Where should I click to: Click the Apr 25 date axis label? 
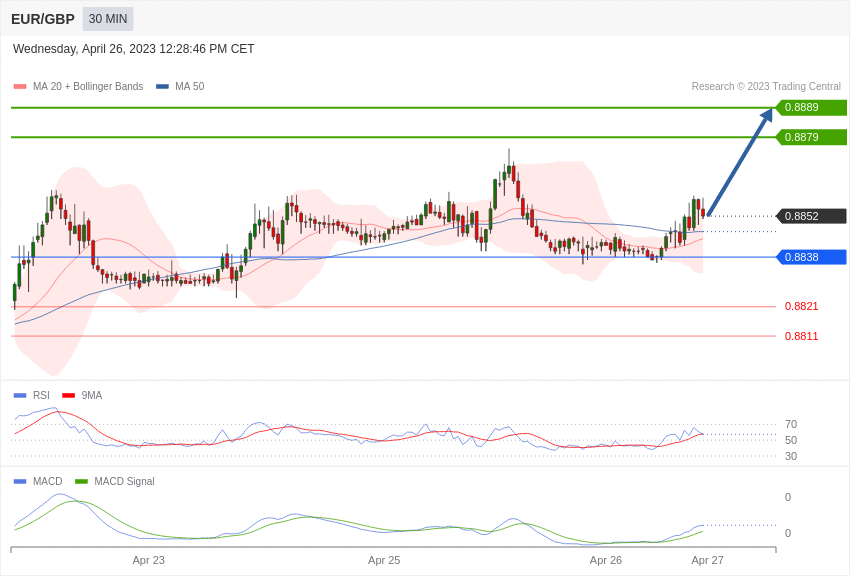pyautogui.click(x=384, y=560)
